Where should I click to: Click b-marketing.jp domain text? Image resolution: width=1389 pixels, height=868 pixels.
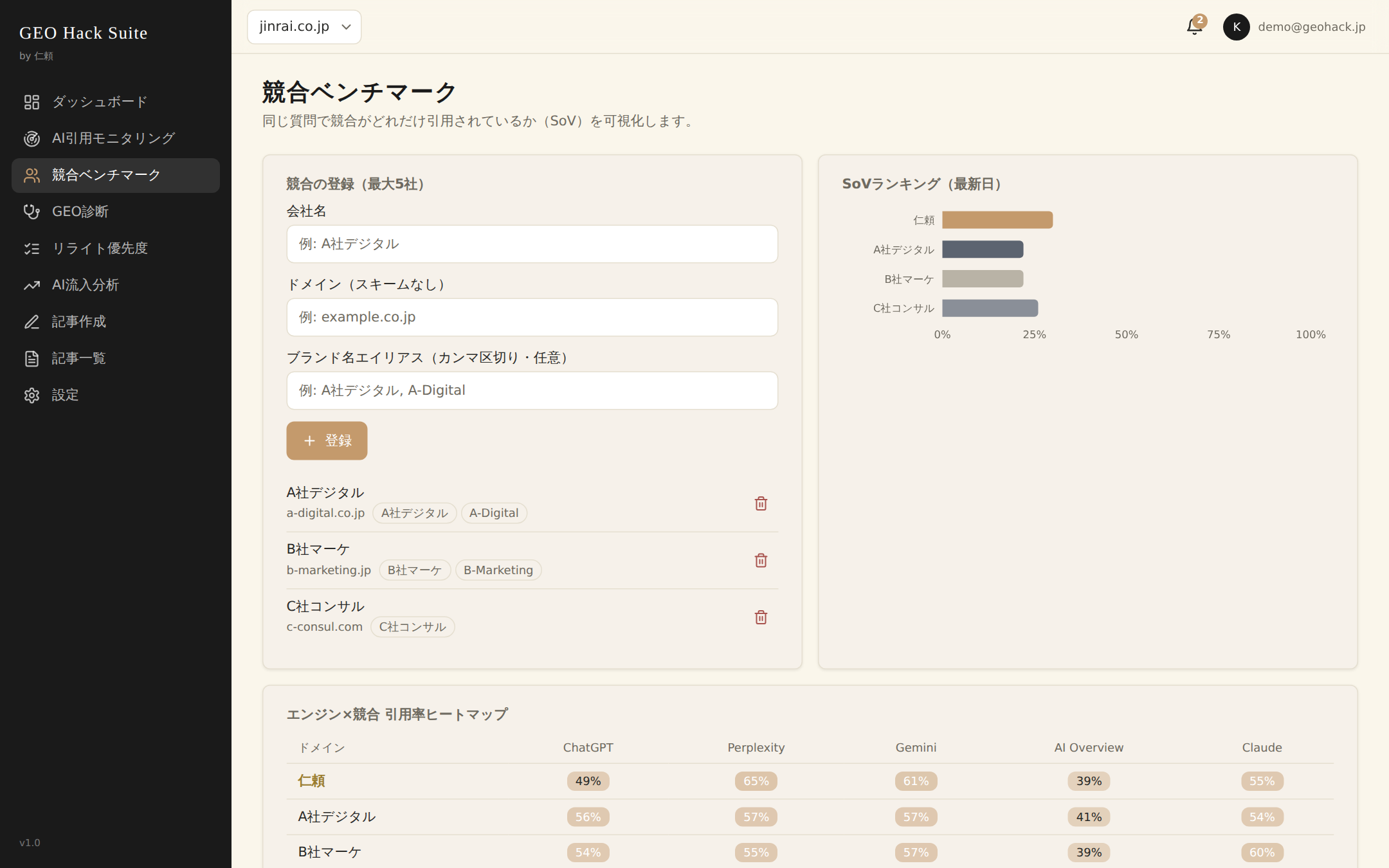point(329,570)
